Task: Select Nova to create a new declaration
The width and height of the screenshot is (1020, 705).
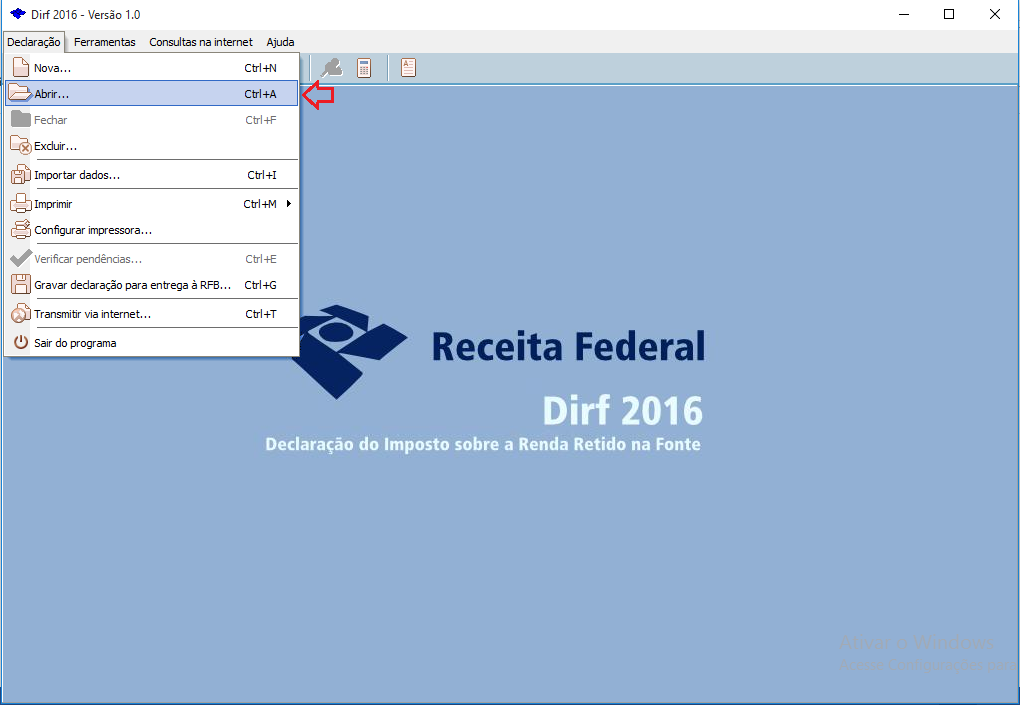Action: click(151, 68)
